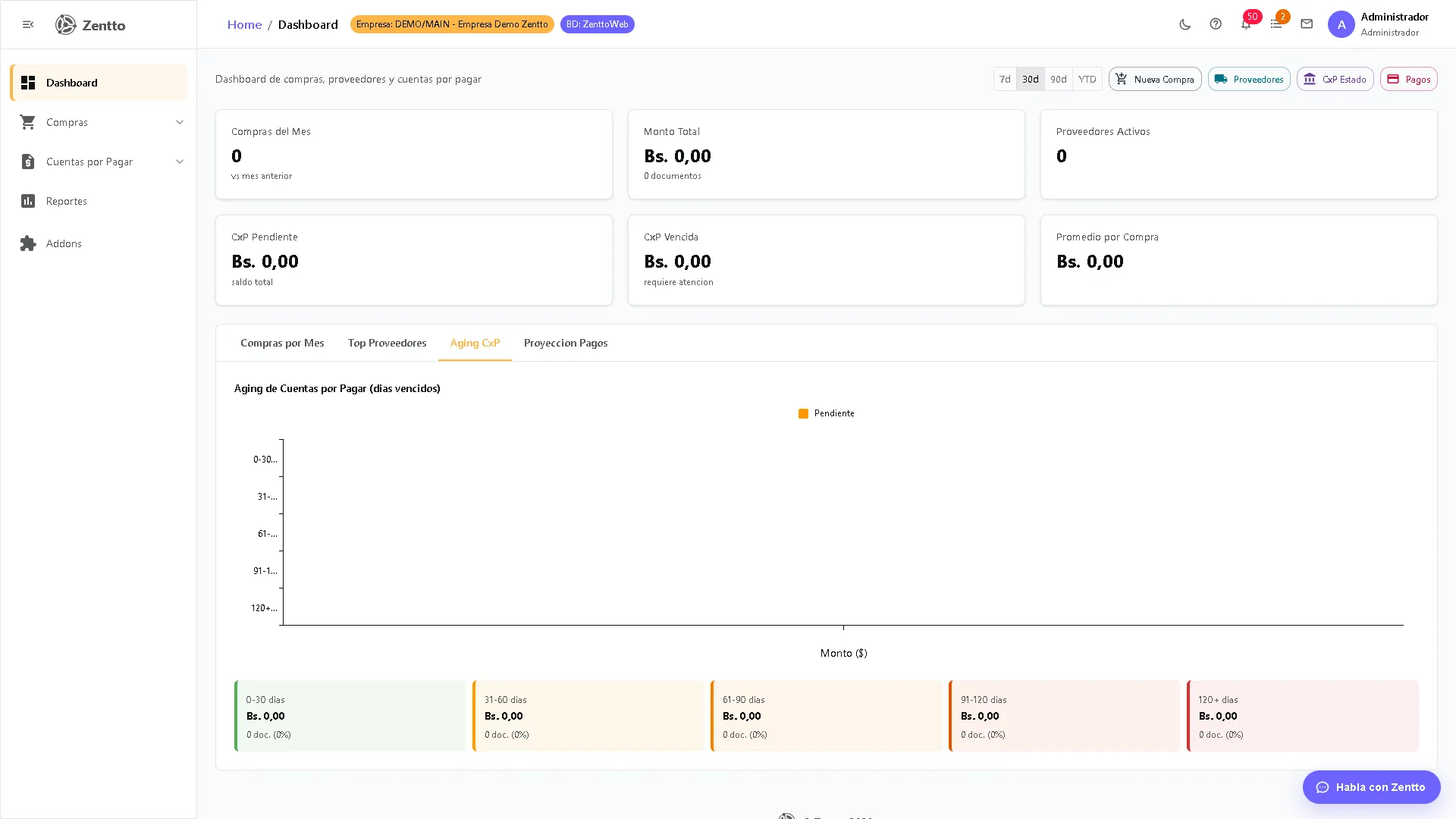The height and width of the screenshot is (819, 1456).
Task: Open the 0-30 dias green card
Action: (350, 716)
